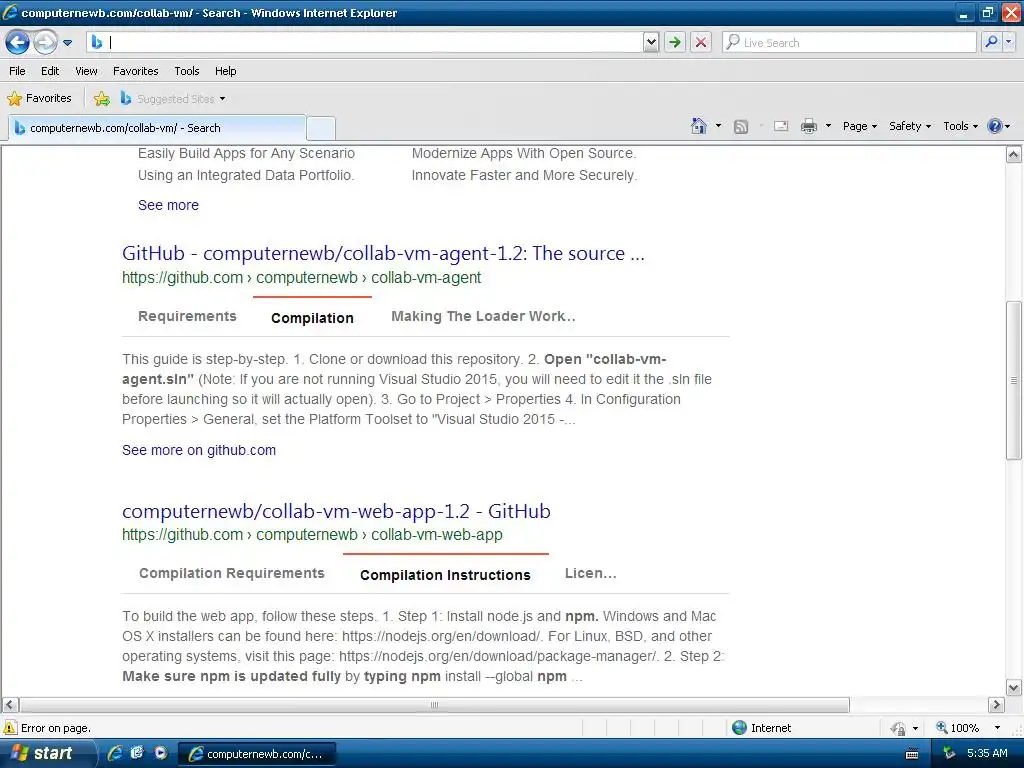Screen dimensions: 1024x768
Task: Select the Compilation Requirements tab
Action: pyautogui.click(x=232, y=573)
